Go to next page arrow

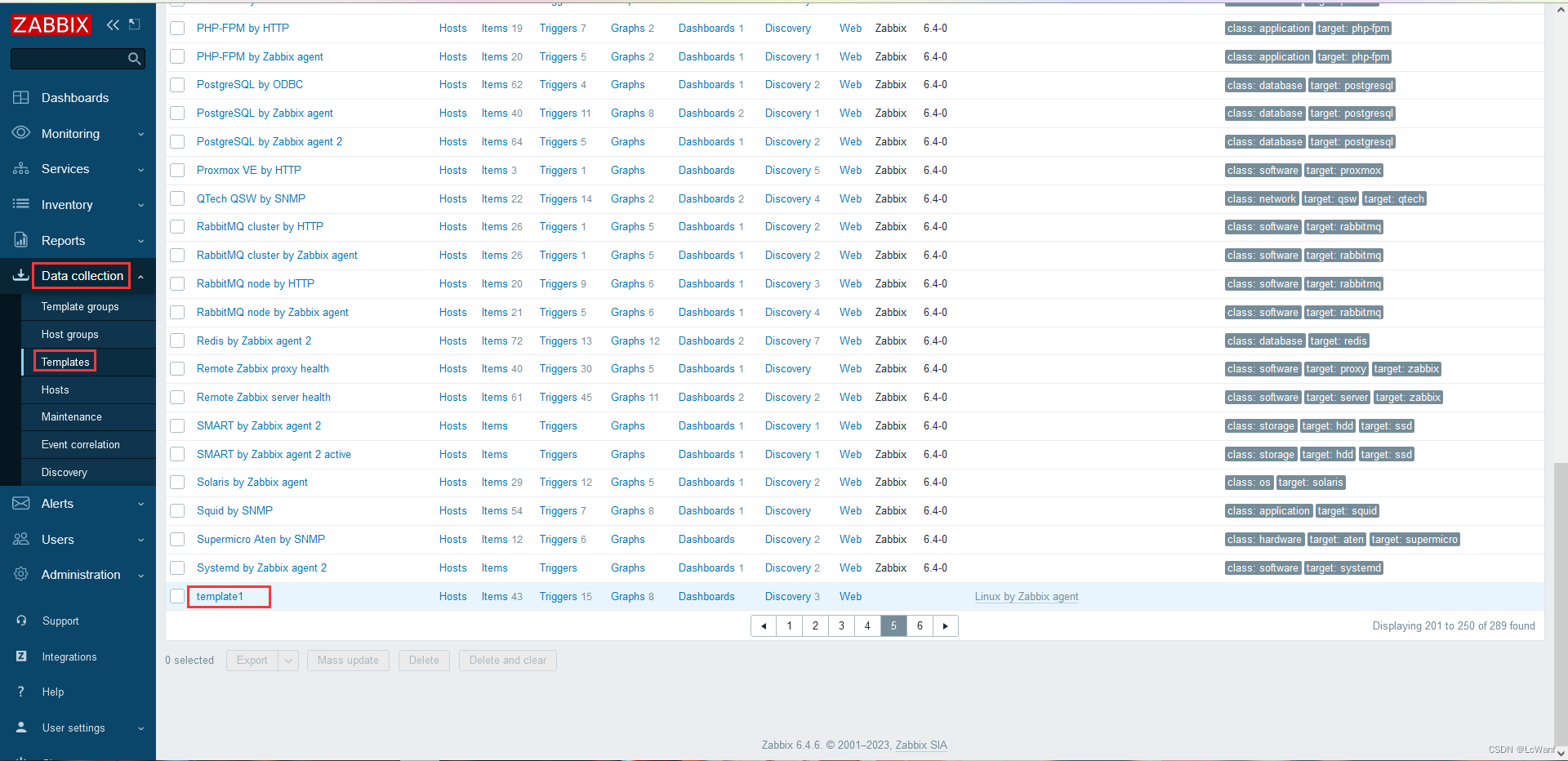click(946, 626)
